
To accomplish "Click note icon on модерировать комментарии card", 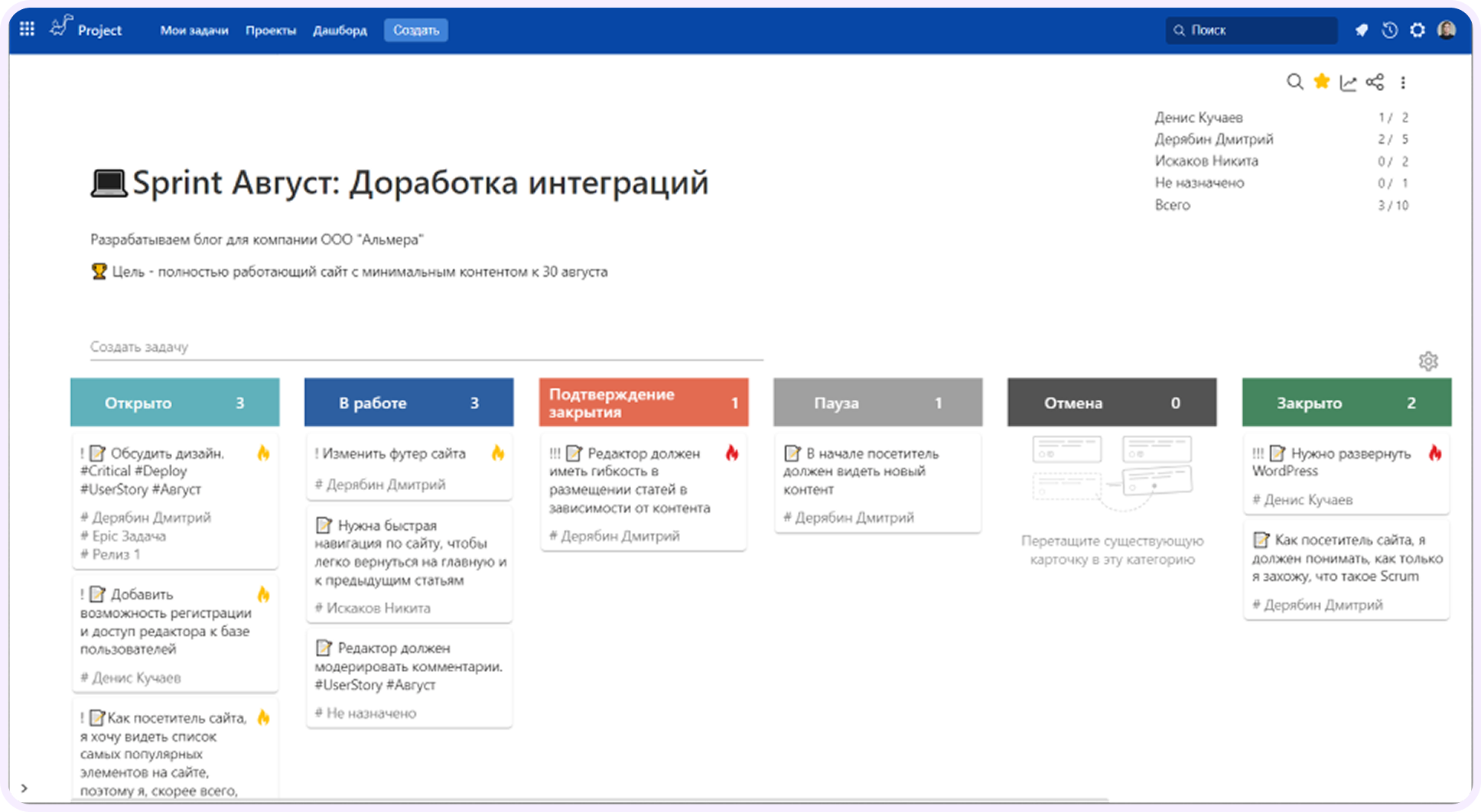I will pos(324,648).
